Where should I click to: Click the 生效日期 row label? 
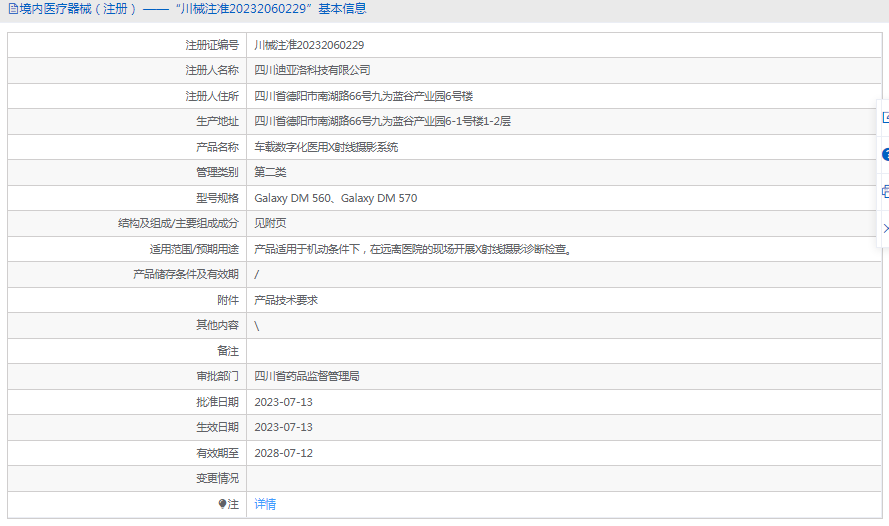click(218, 427)
